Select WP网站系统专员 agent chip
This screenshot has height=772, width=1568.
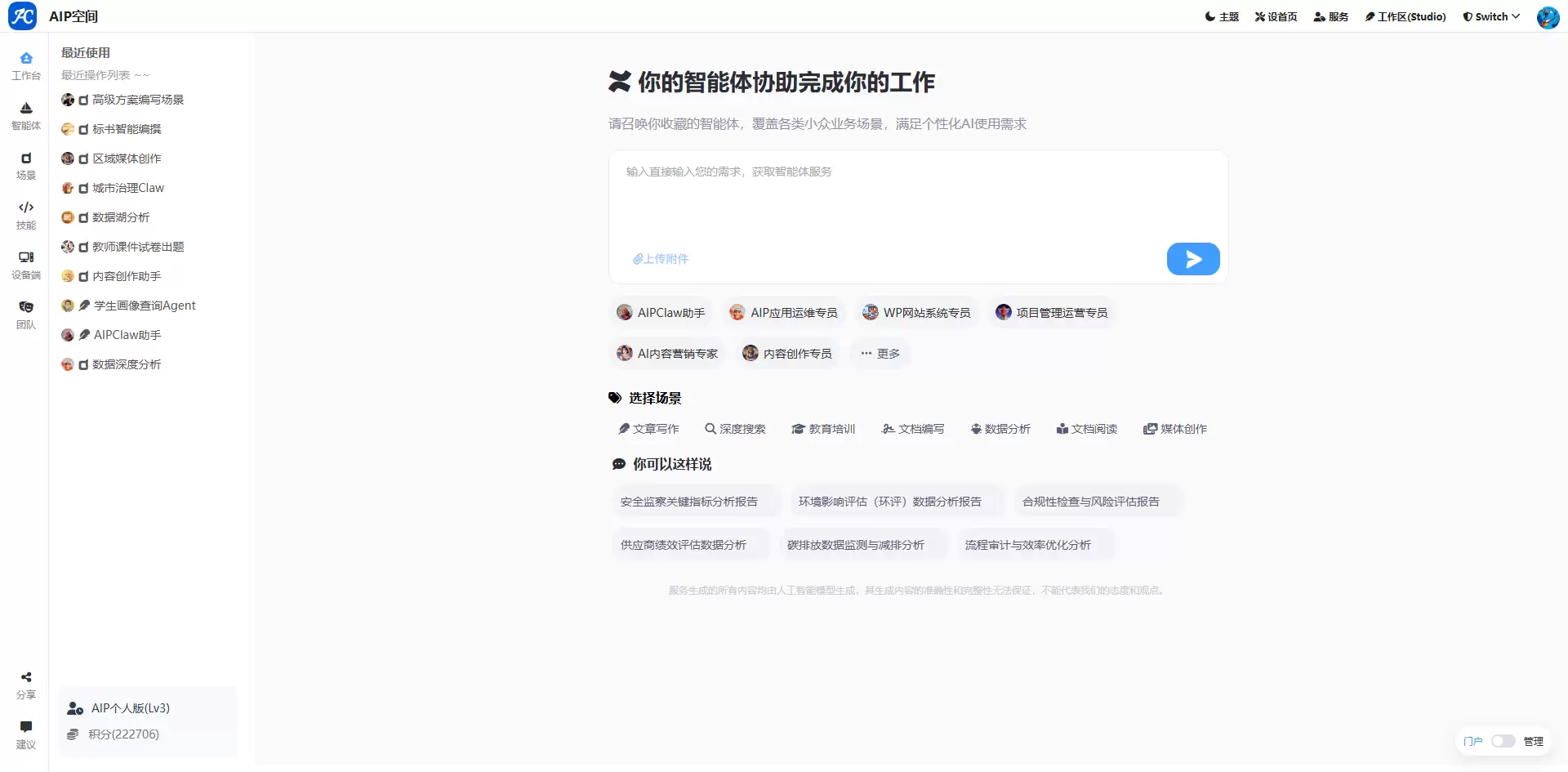click(916, 312)
